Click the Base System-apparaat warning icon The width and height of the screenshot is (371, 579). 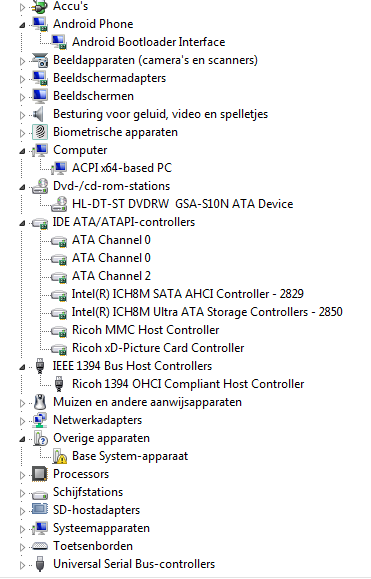click(x=59, y=456)
